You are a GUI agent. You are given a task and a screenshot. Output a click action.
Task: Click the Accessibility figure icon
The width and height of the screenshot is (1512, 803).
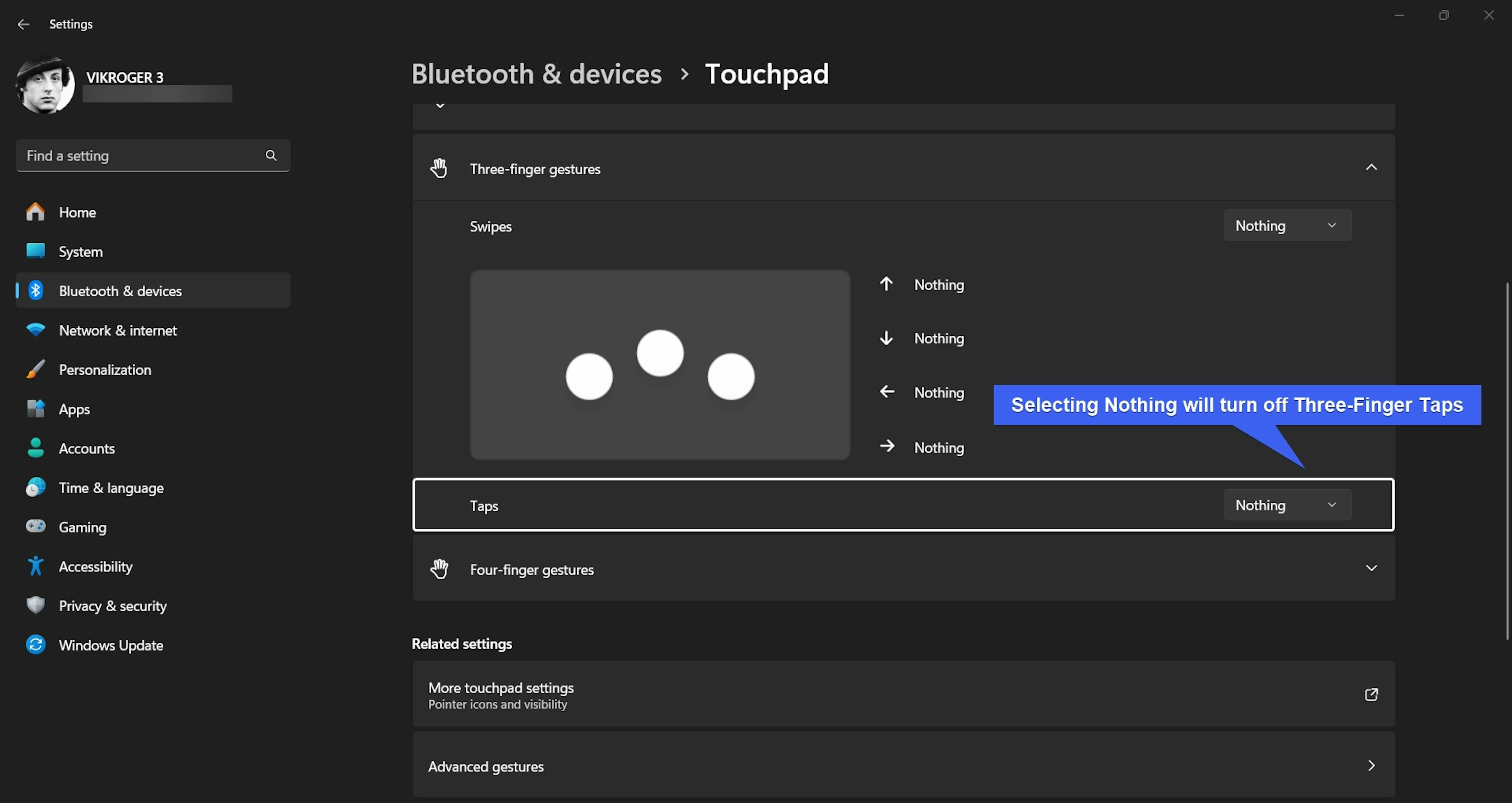[x=35, y=566]
